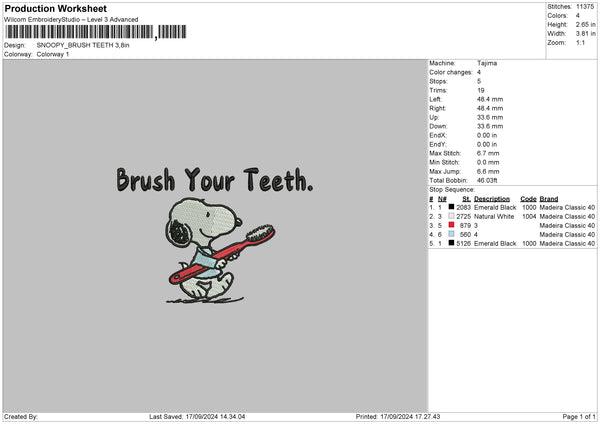Viewport: 600px width, 424px height.
Task: Click the Zoom value '1:1'
Action: point(580,43)
